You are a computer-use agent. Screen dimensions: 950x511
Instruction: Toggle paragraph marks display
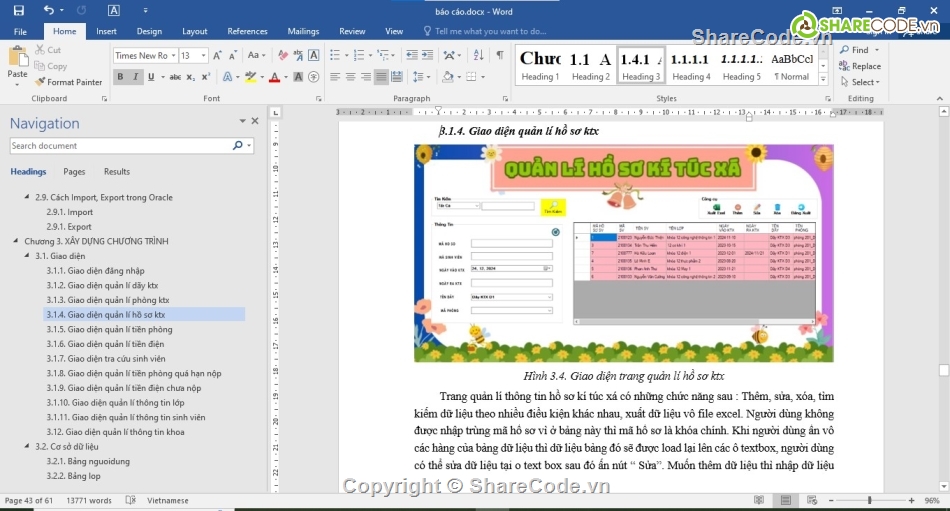(x=500, y=56)
